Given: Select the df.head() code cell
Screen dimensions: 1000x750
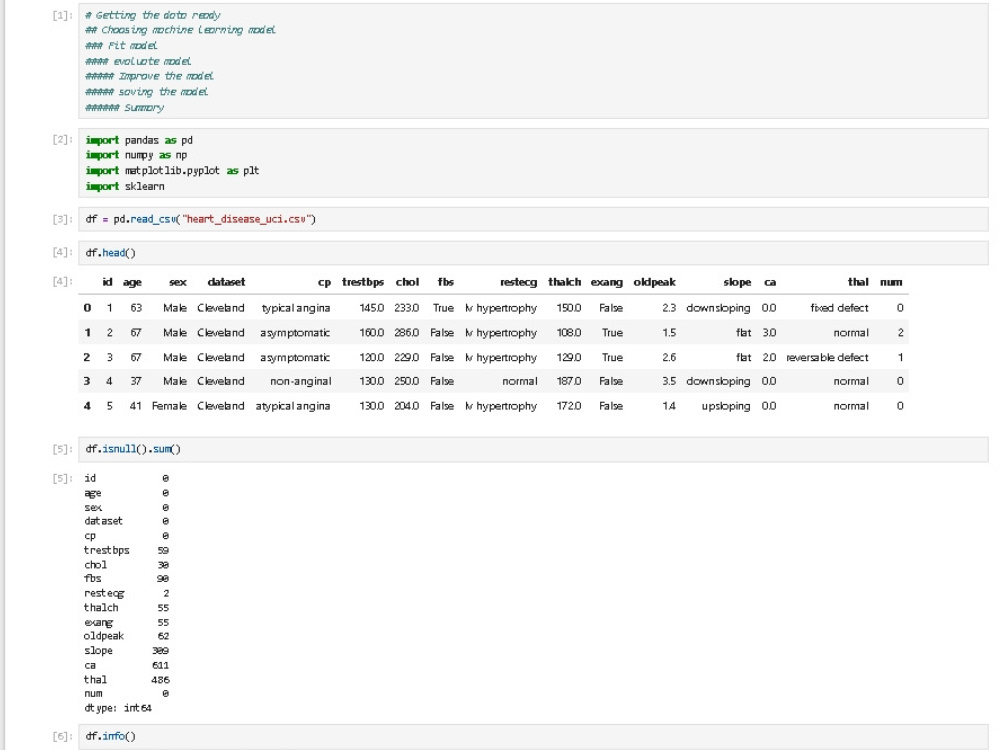Looking at the screenshot, I should [533, 253].
